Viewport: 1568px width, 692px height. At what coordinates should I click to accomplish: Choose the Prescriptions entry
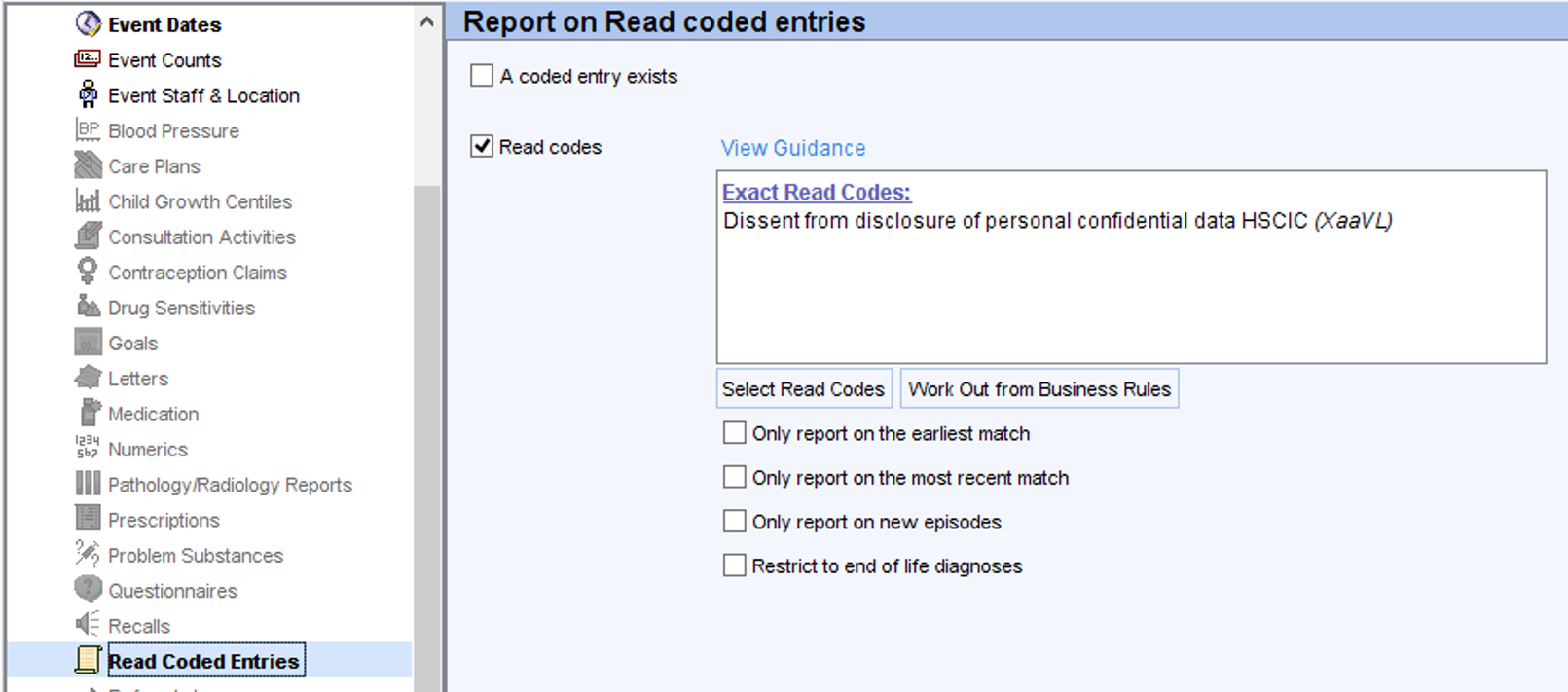coord(164,520)
